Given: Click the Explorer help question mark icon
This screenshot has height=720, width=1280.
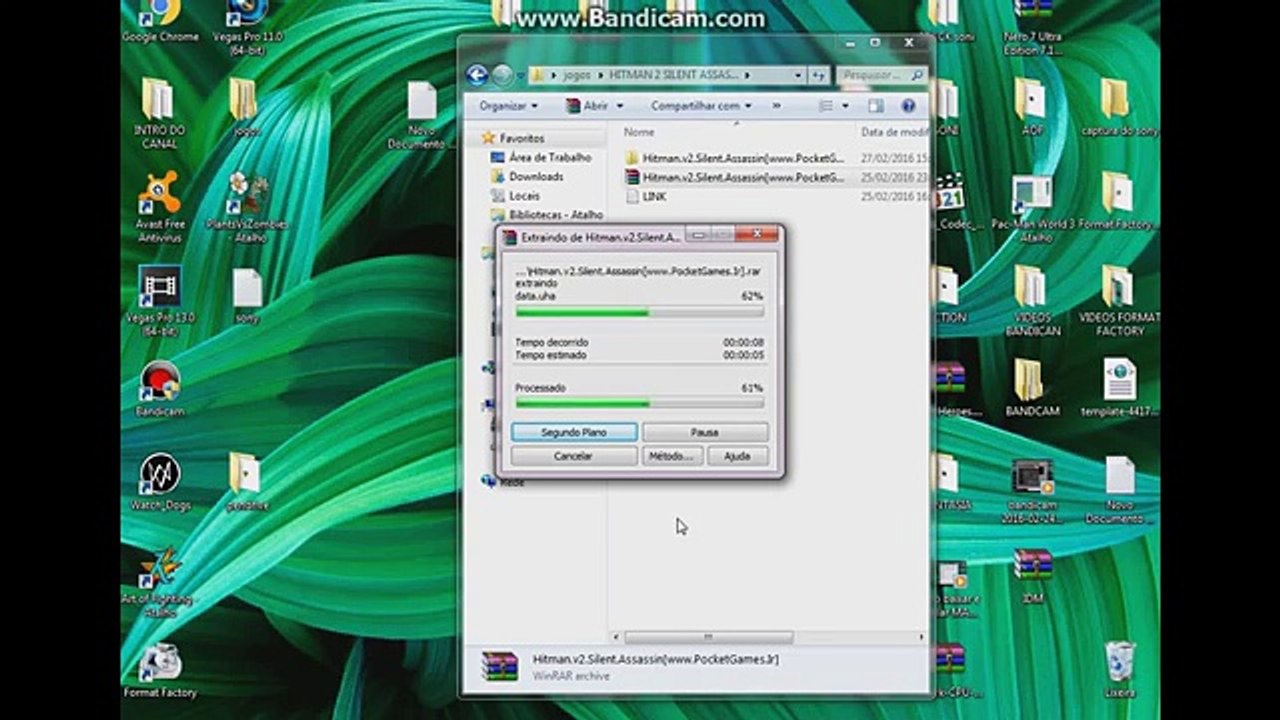Looking at the screenshot, I should tap(908, 105).
